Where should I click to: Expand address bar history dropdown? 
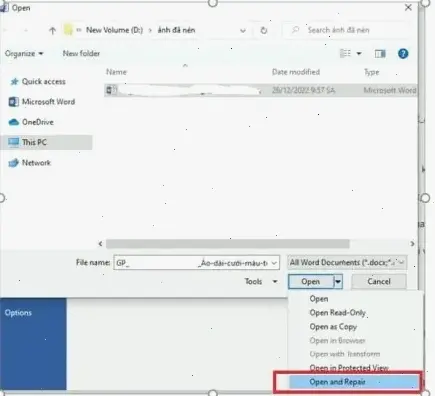point(243,31)
